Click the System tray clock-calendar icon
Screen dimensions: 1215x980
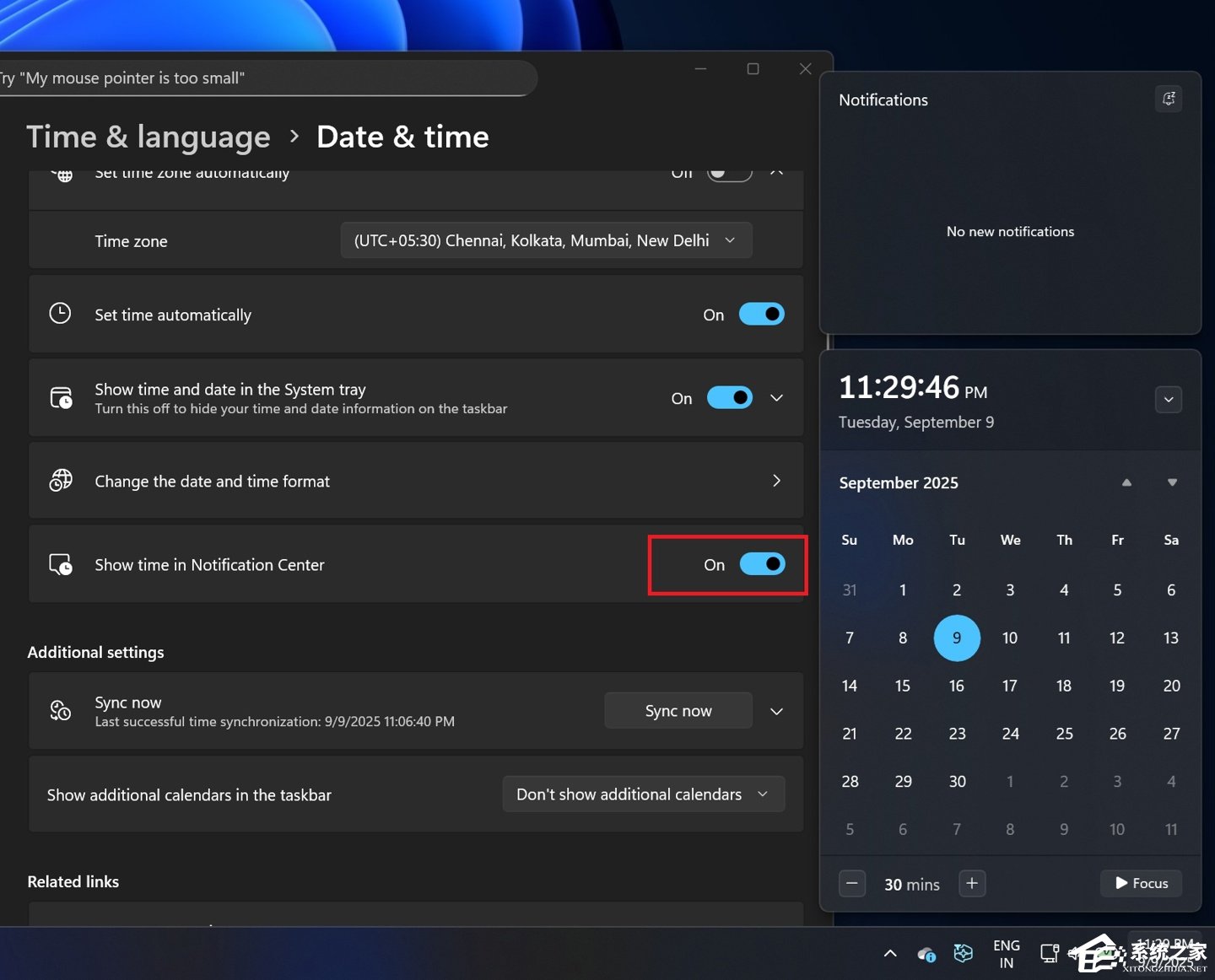[x=61, y=397]
